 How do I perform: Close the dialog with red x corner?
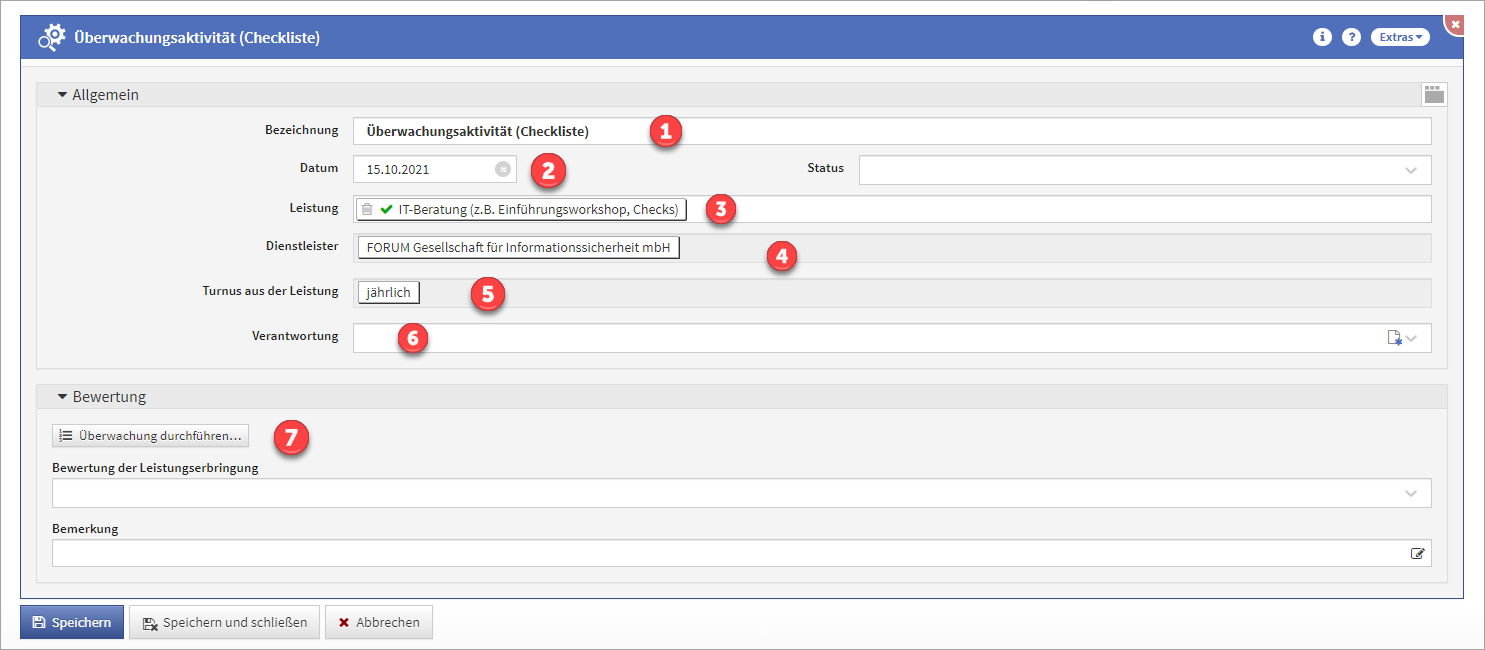tap(1455, 23)
